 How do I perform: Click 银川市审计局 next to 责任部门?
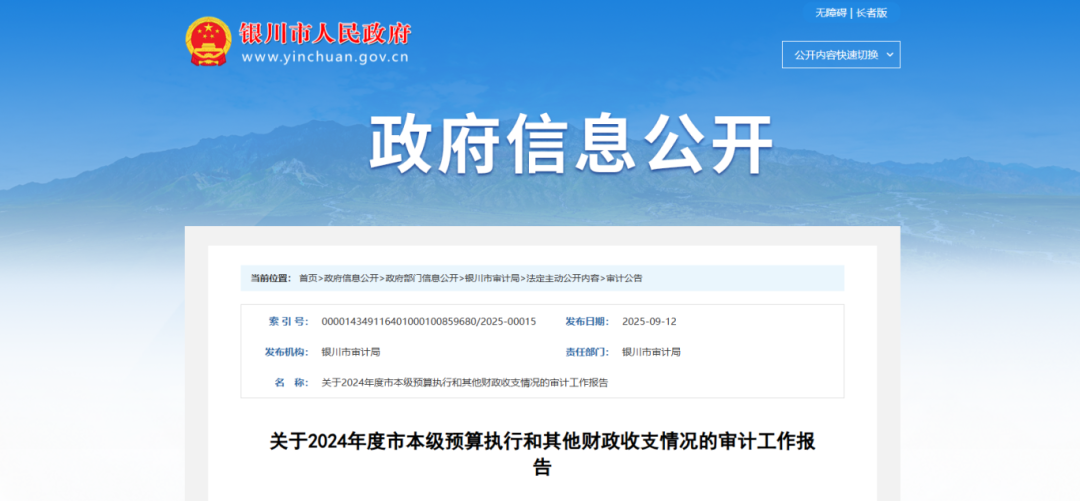651,352
